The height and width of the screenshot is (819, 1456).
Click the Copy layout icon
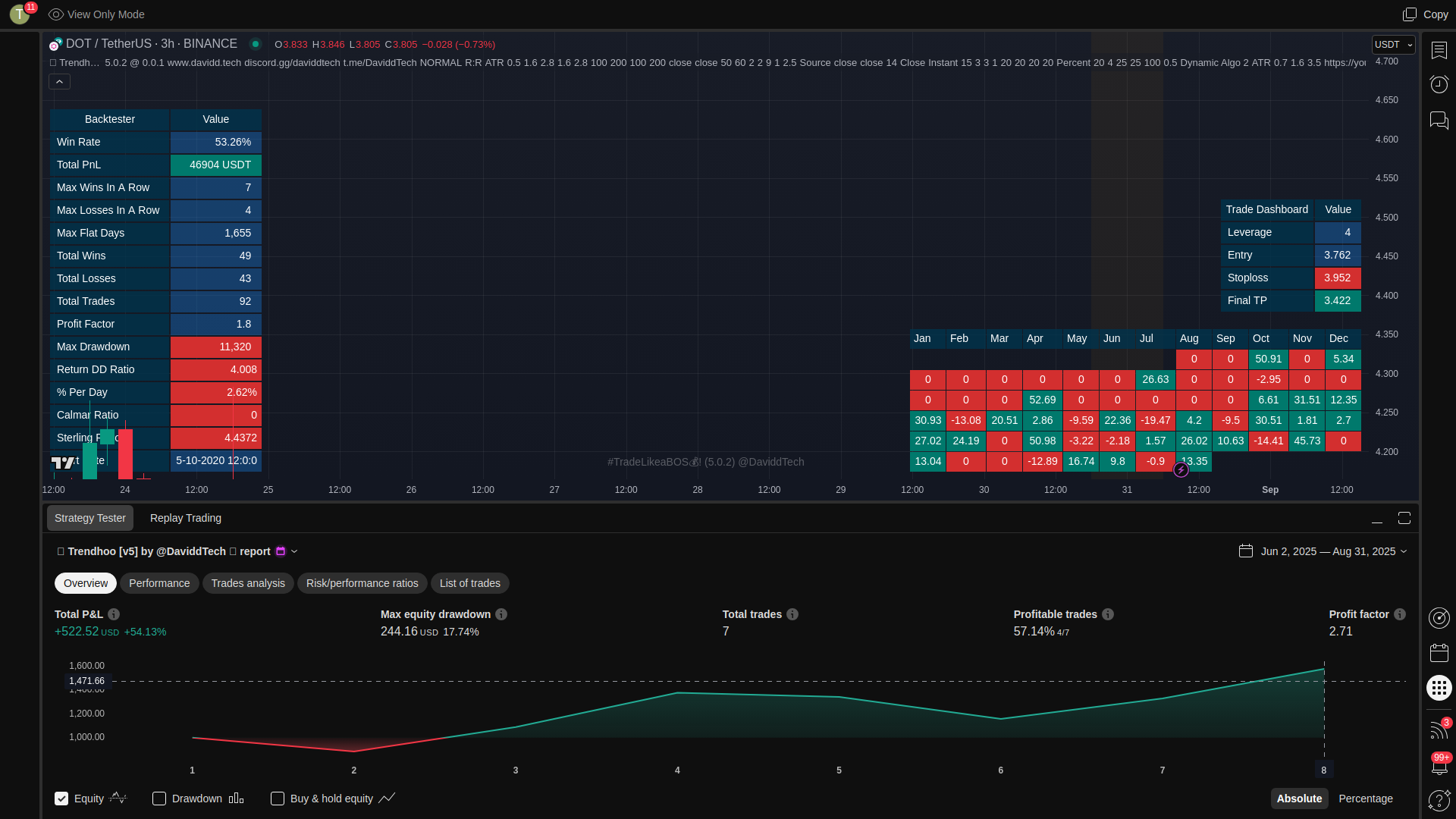pos(1410,14)
